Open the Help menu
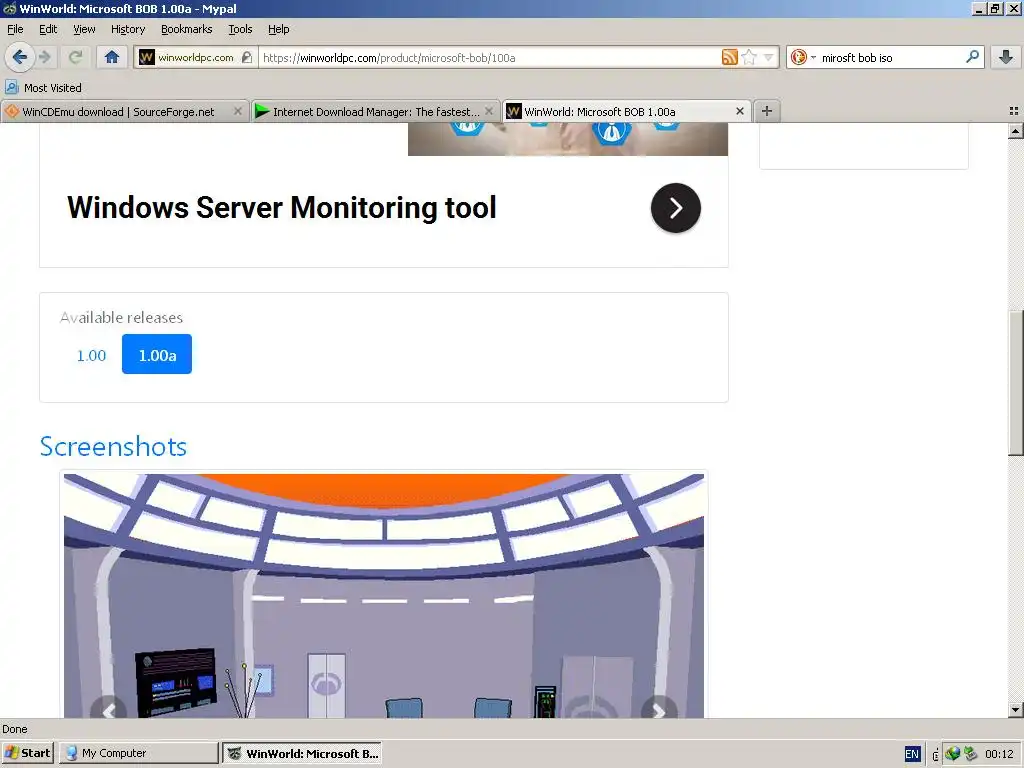This screenshot has width=1024, height=768. pos(278,29)
